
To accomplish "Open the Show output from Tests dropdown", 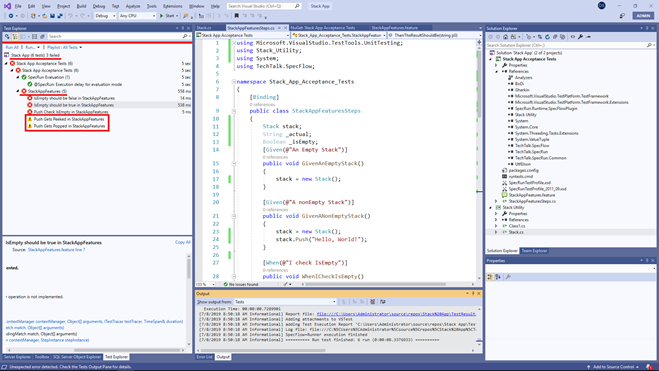I will [285, 302].
